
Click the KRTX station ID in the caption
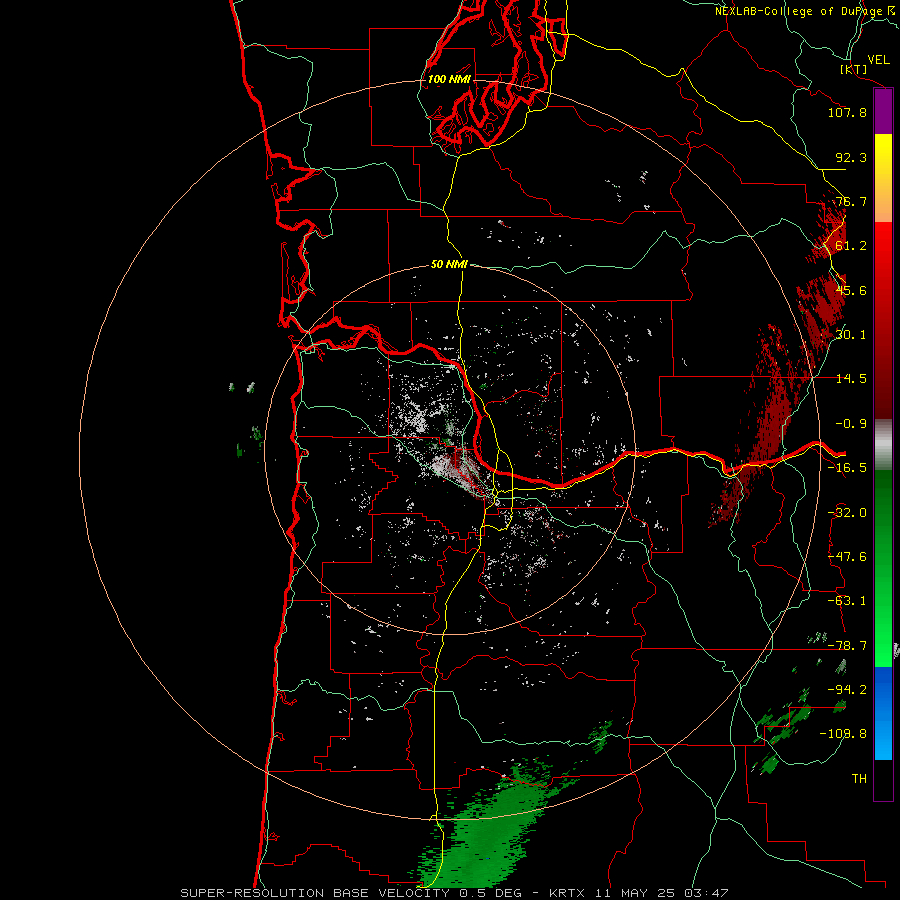tap(567, 893)
